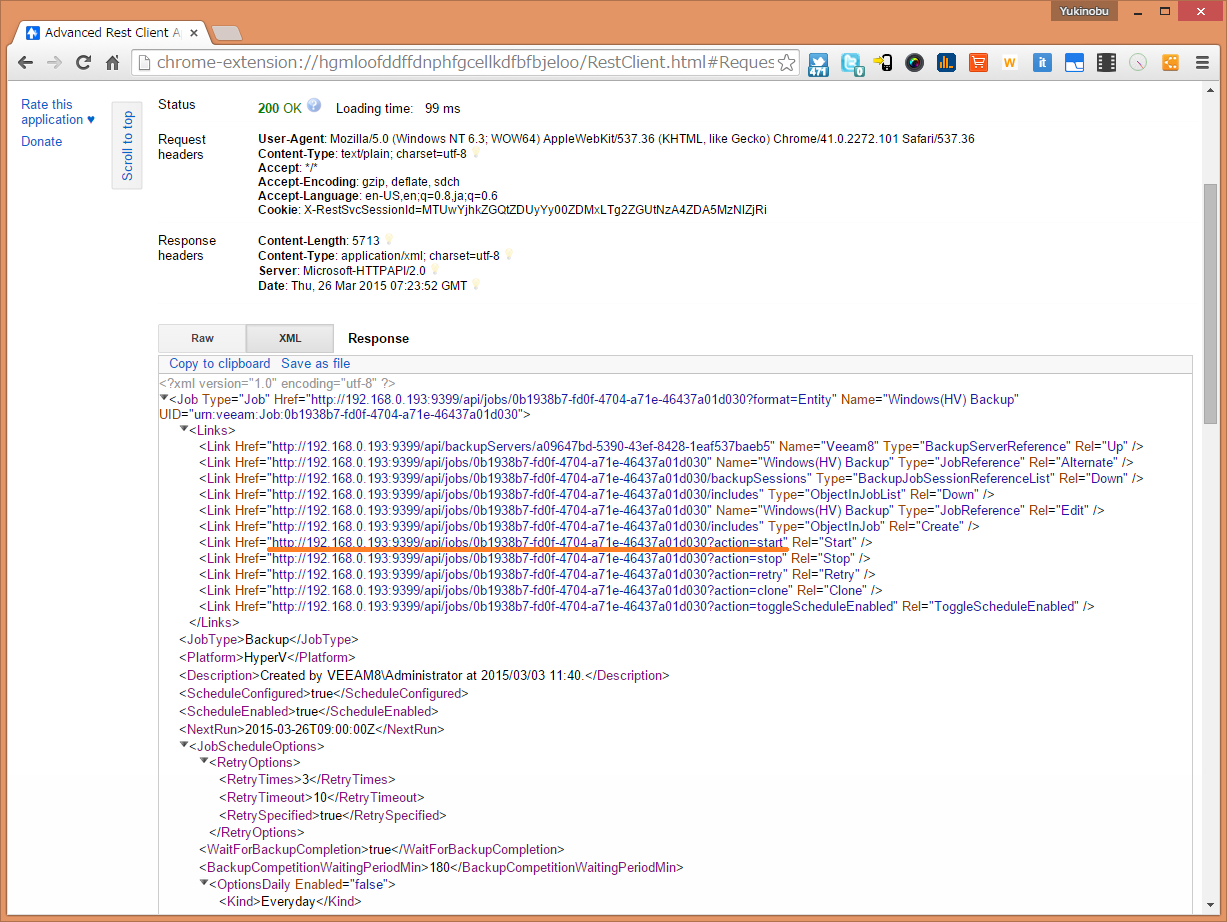Collapse the JobScheduleOptions node
Viewport: 1227px width, 922px height.
184,745
